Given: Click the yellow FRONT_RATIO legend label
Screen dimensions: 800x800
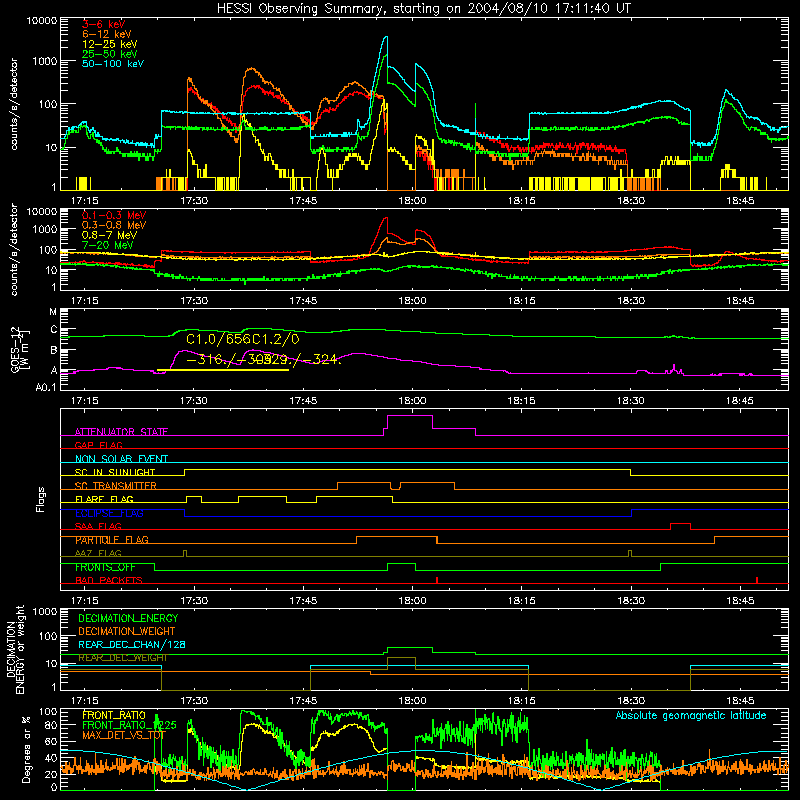Looking at the screenshot, I should 114,715.
